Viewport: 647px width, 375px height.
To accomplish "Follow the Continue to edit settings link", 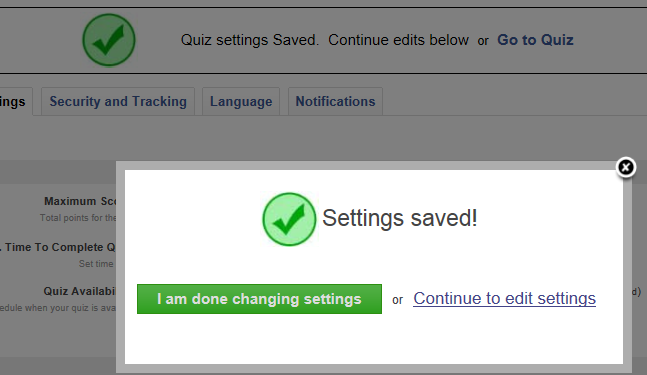I will click(504, 298).
